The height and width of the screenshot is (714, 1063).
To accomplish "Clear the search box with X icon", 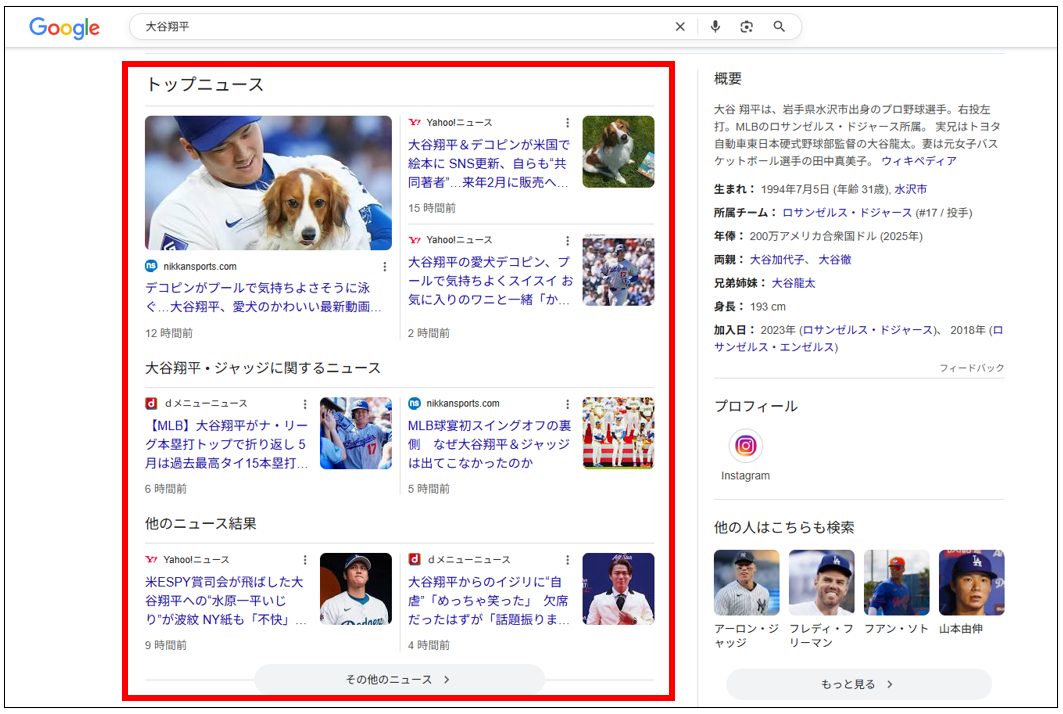I will click(680, 26).
